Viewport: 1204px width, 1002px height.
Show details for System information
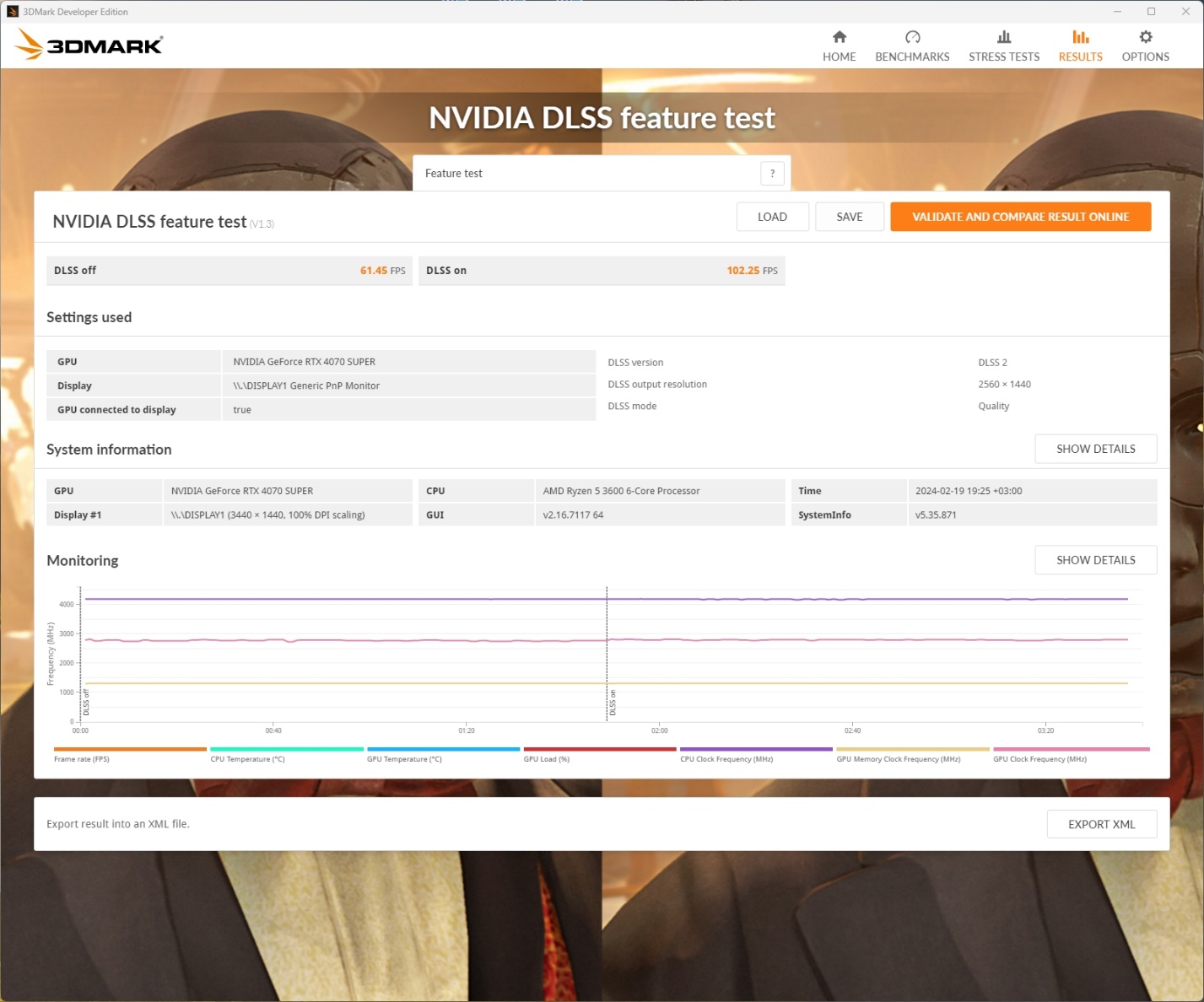(1096, 449)
